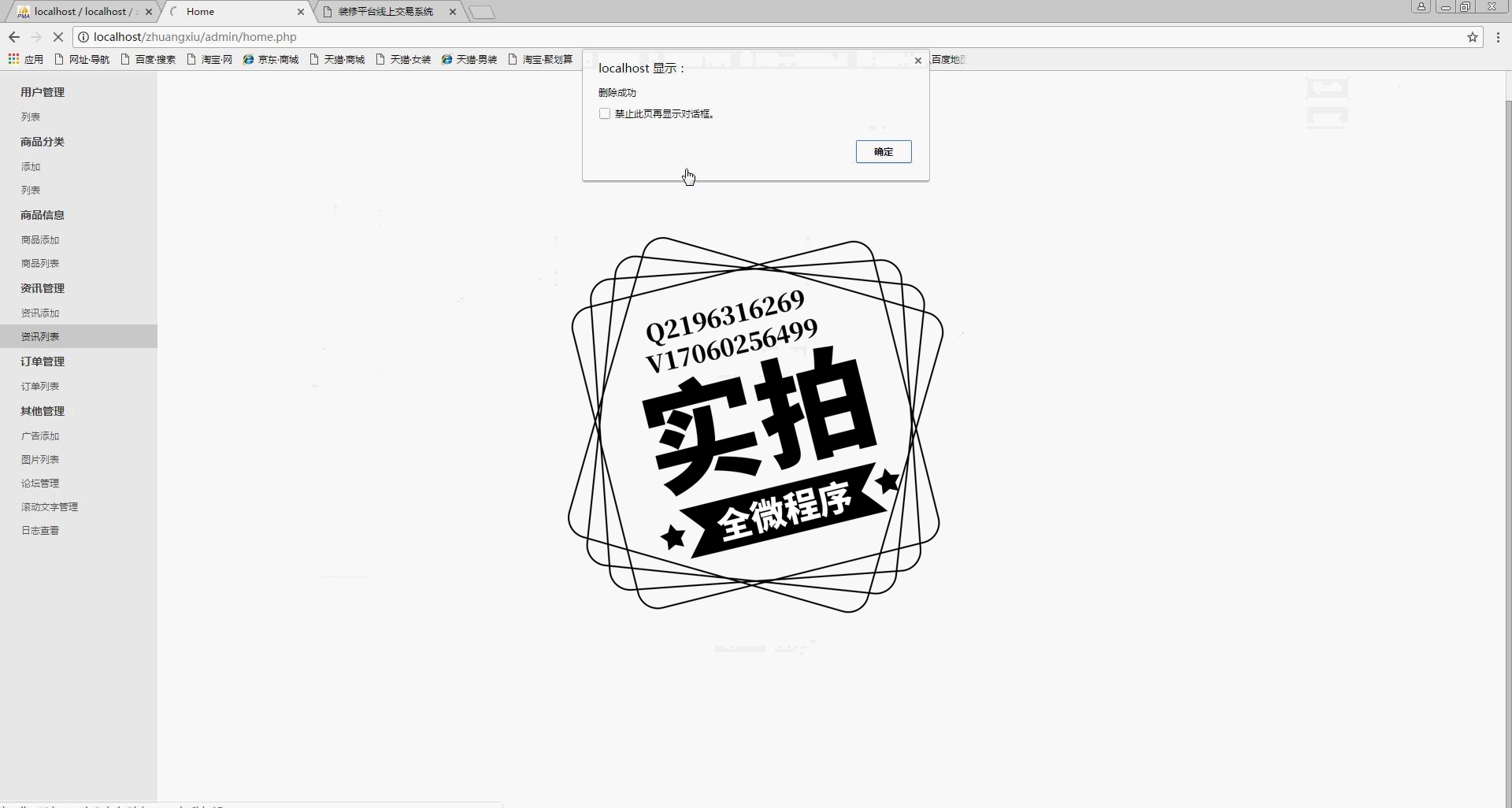Open 添加 under 商品分类
1512x808 pixels.
point(31,166)
